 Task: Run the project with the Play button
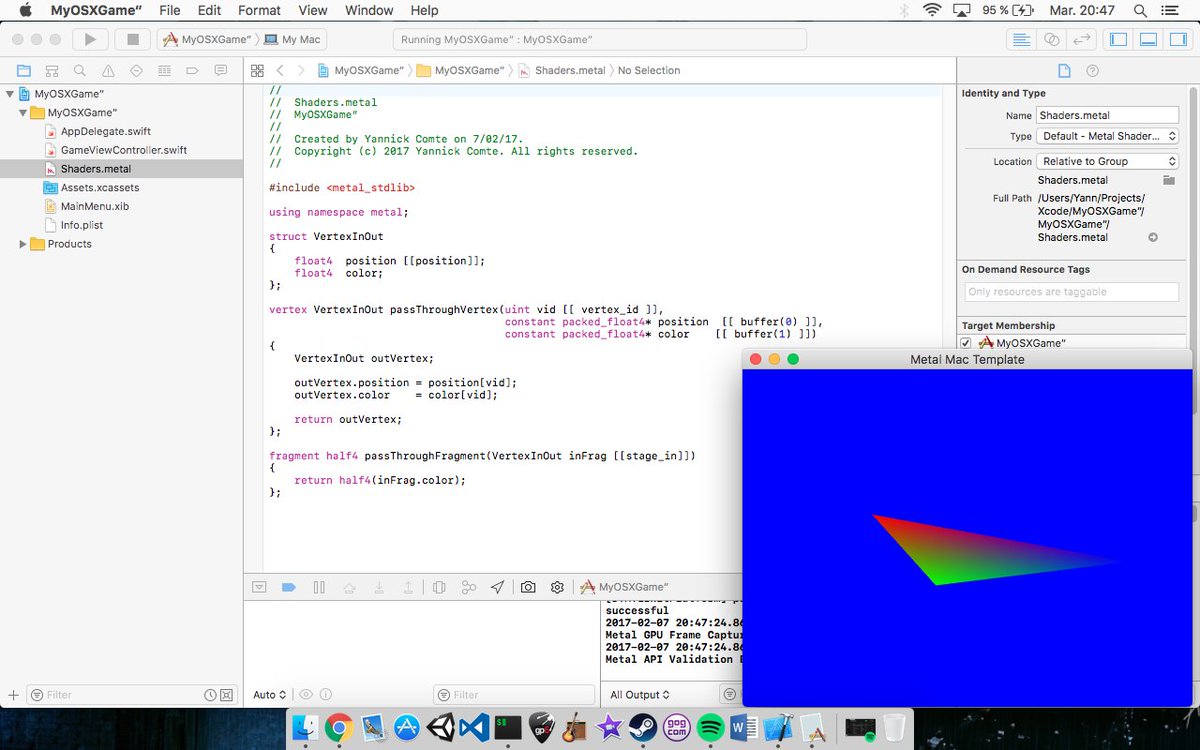click(x=90, y=39)
